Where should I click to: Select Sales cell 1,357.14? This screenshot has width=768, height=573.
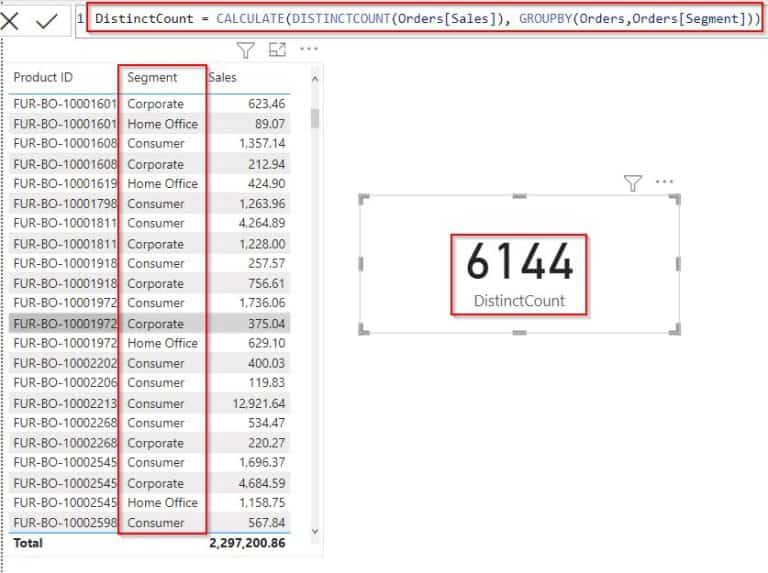click(x=262, y=143)
